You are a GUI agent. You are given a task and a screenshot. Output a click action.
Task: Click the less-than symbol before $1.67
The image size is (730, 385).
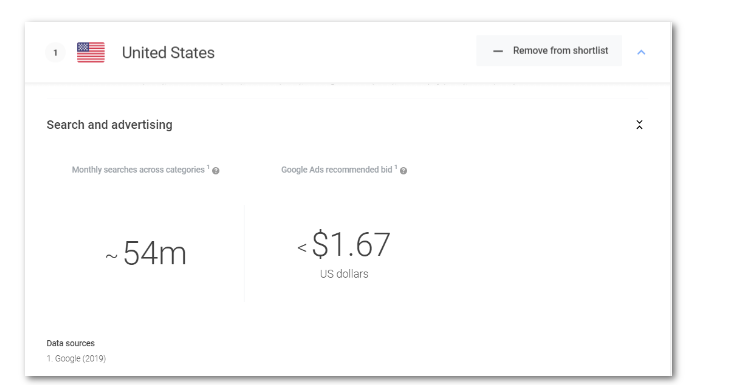pos(302,248)
